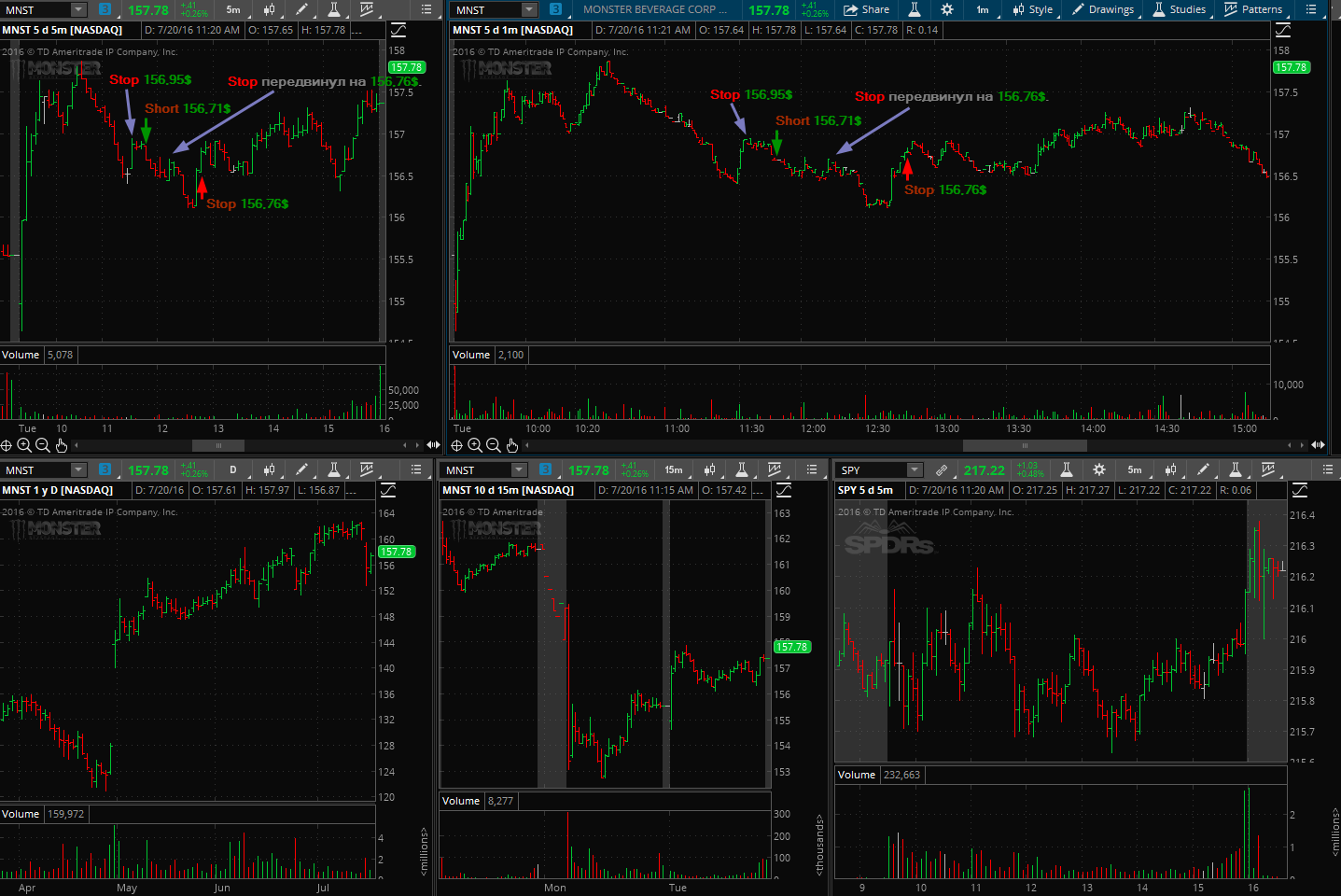Zoom out on the MNST 1m chart

[494, 445]
